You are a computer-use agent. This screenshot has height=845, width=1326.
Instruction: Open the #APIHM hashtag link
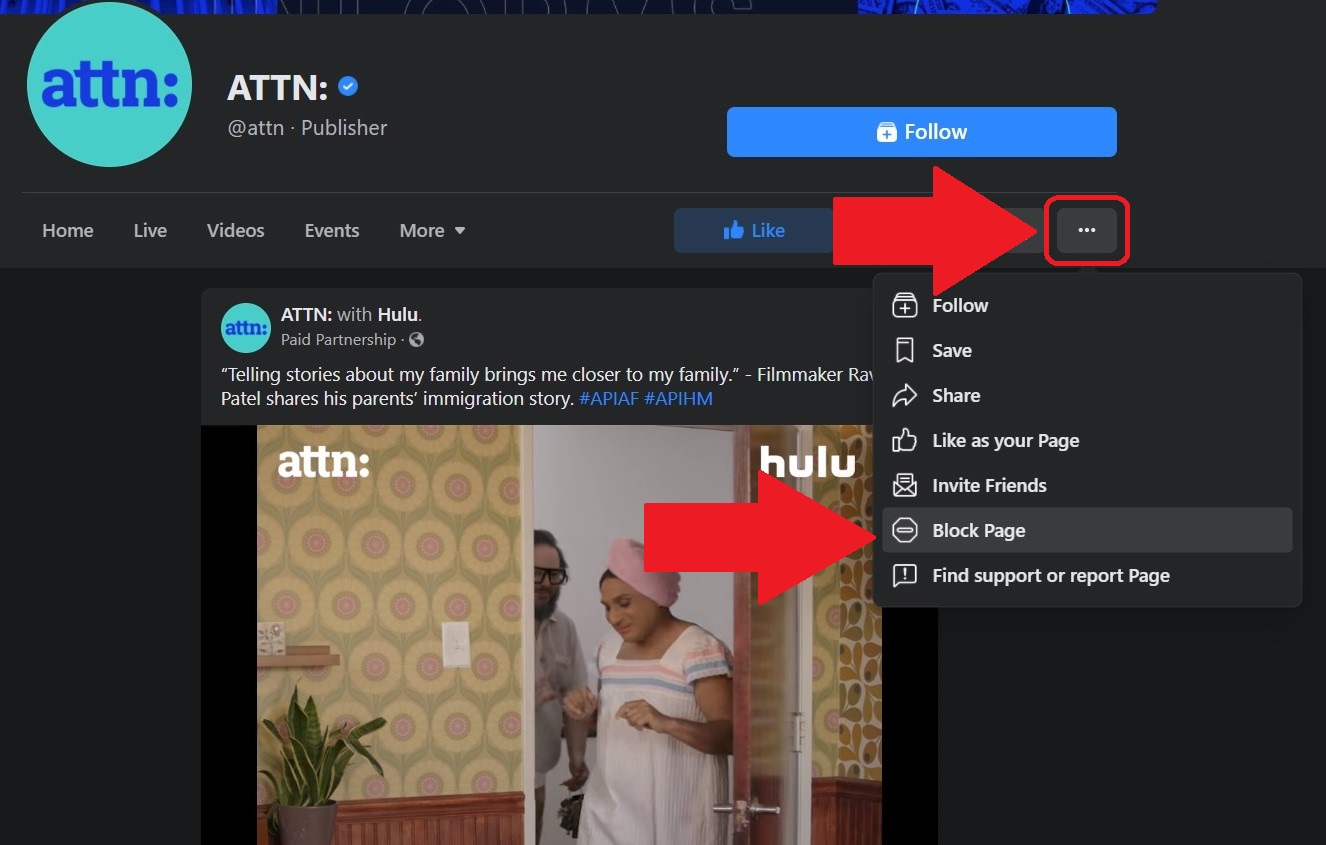[x=679, y=399]
